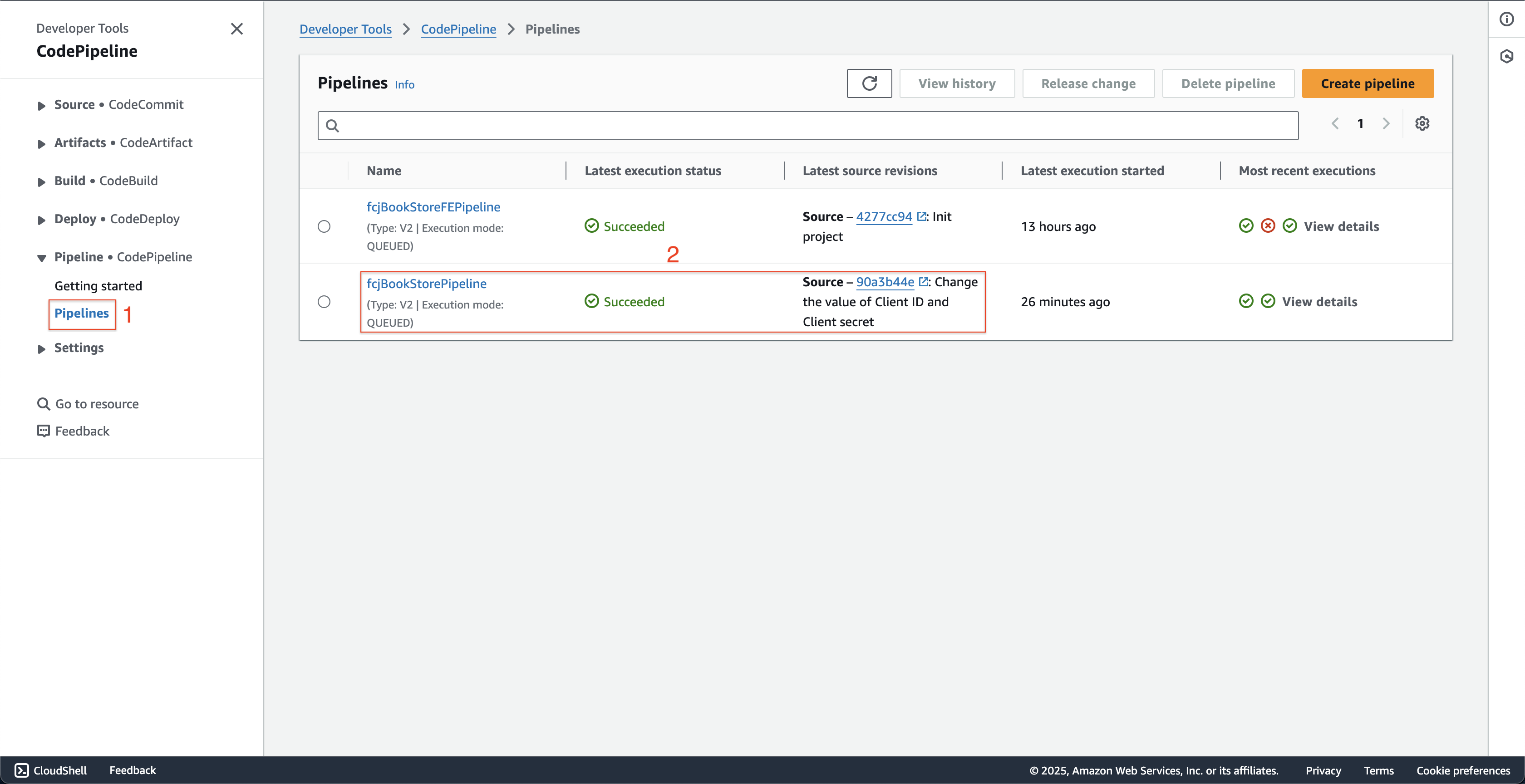Open source revision 4277cc94 link
This screenshot has width=1525, height=784.
[884, 216]
